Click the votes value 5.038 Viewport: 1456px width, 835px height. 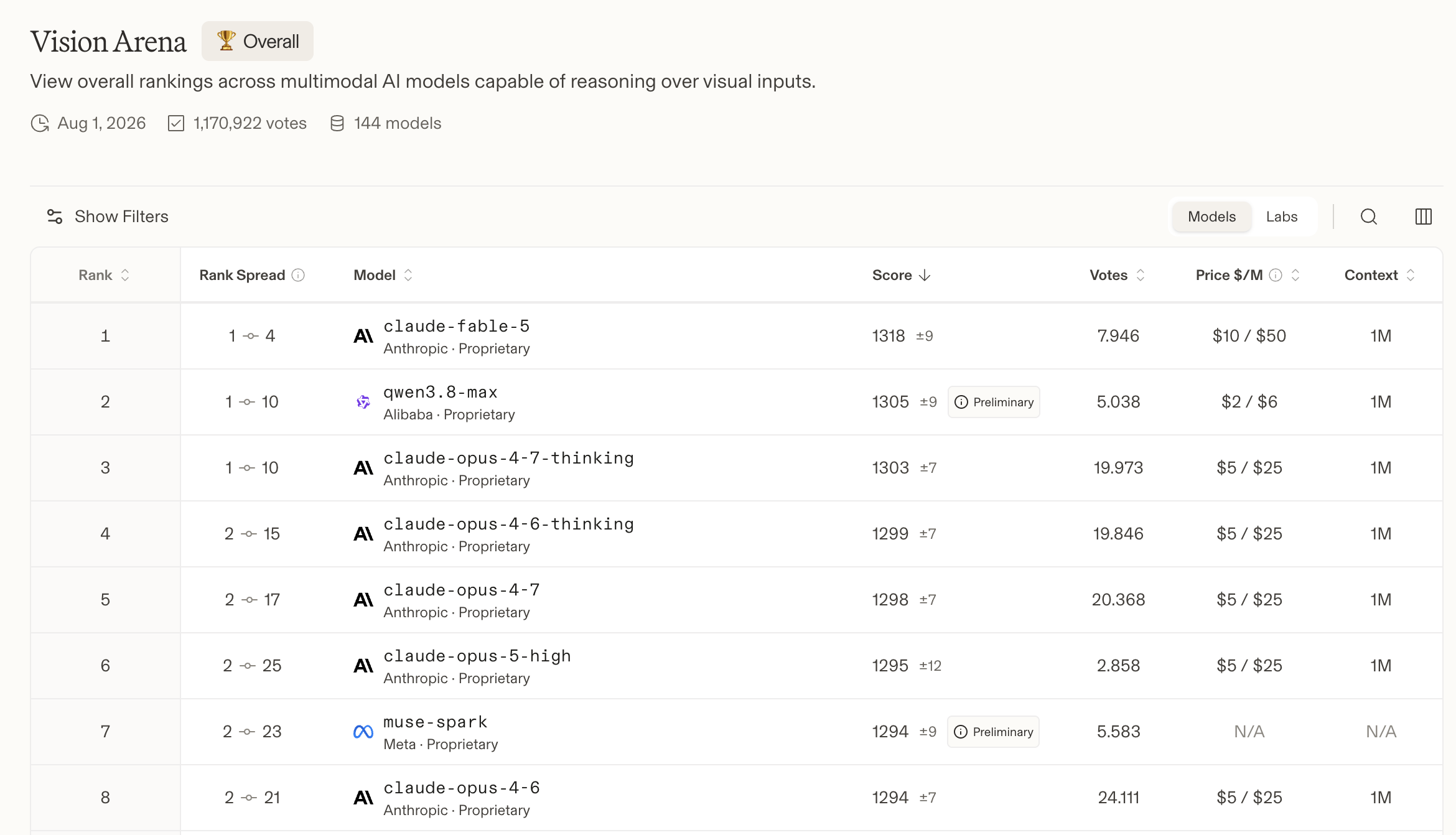1118,402
